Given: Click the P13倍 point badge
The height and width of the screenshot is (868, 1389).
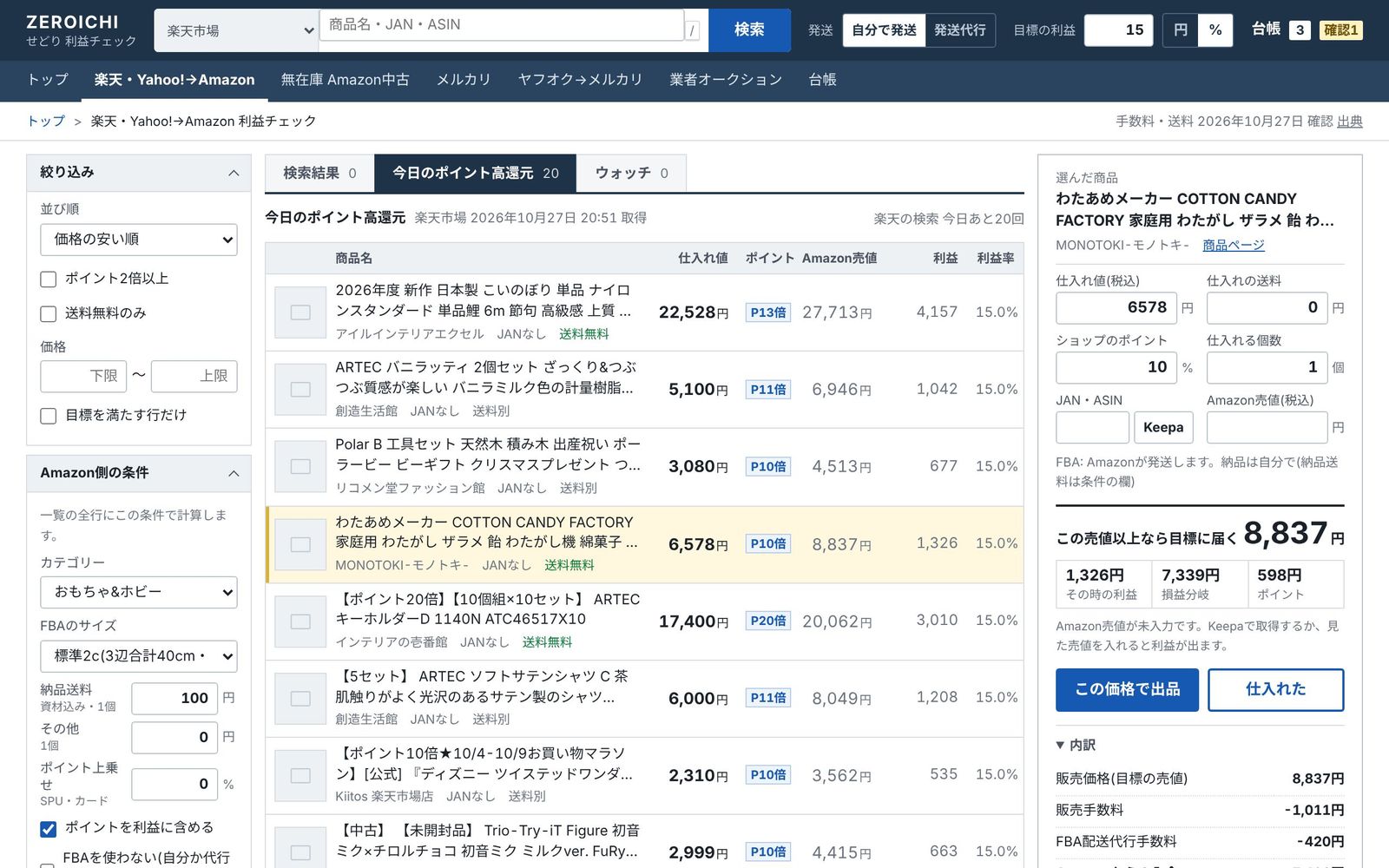Looking at the screenshot, I should (768, 312).
